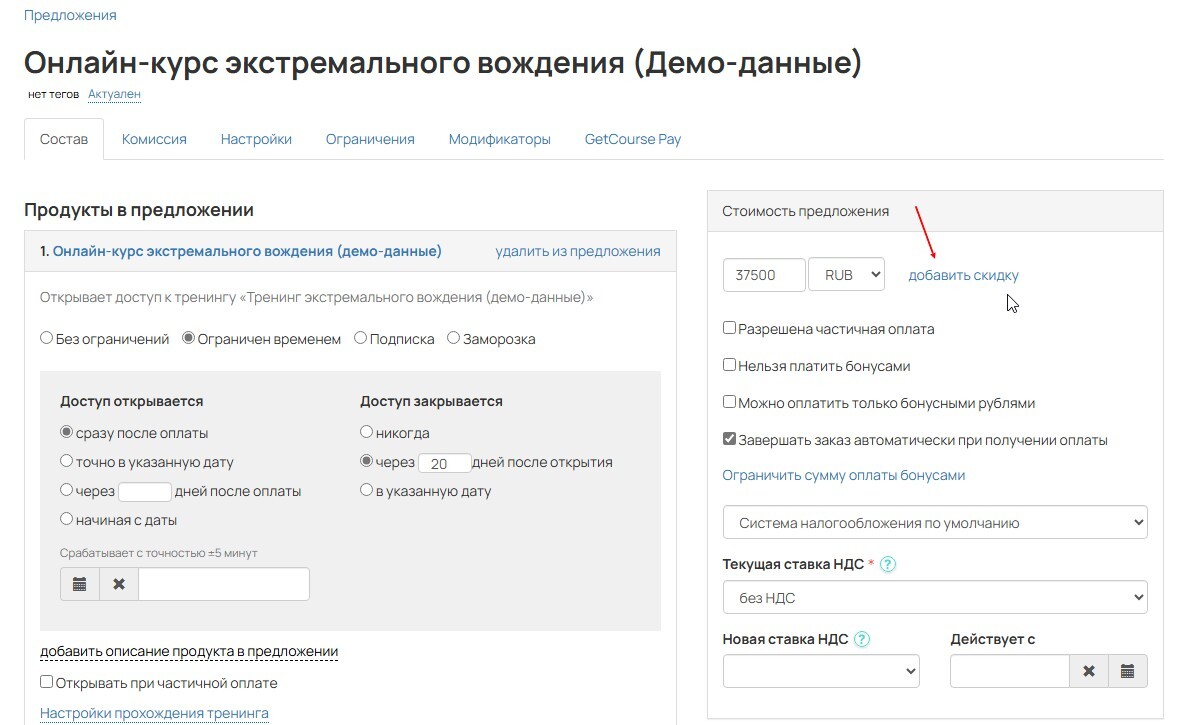This screenshot has height=725, width=1179.
Task: Enable Разрешена частичная оплата checkbox
Action: coord(730,328)
